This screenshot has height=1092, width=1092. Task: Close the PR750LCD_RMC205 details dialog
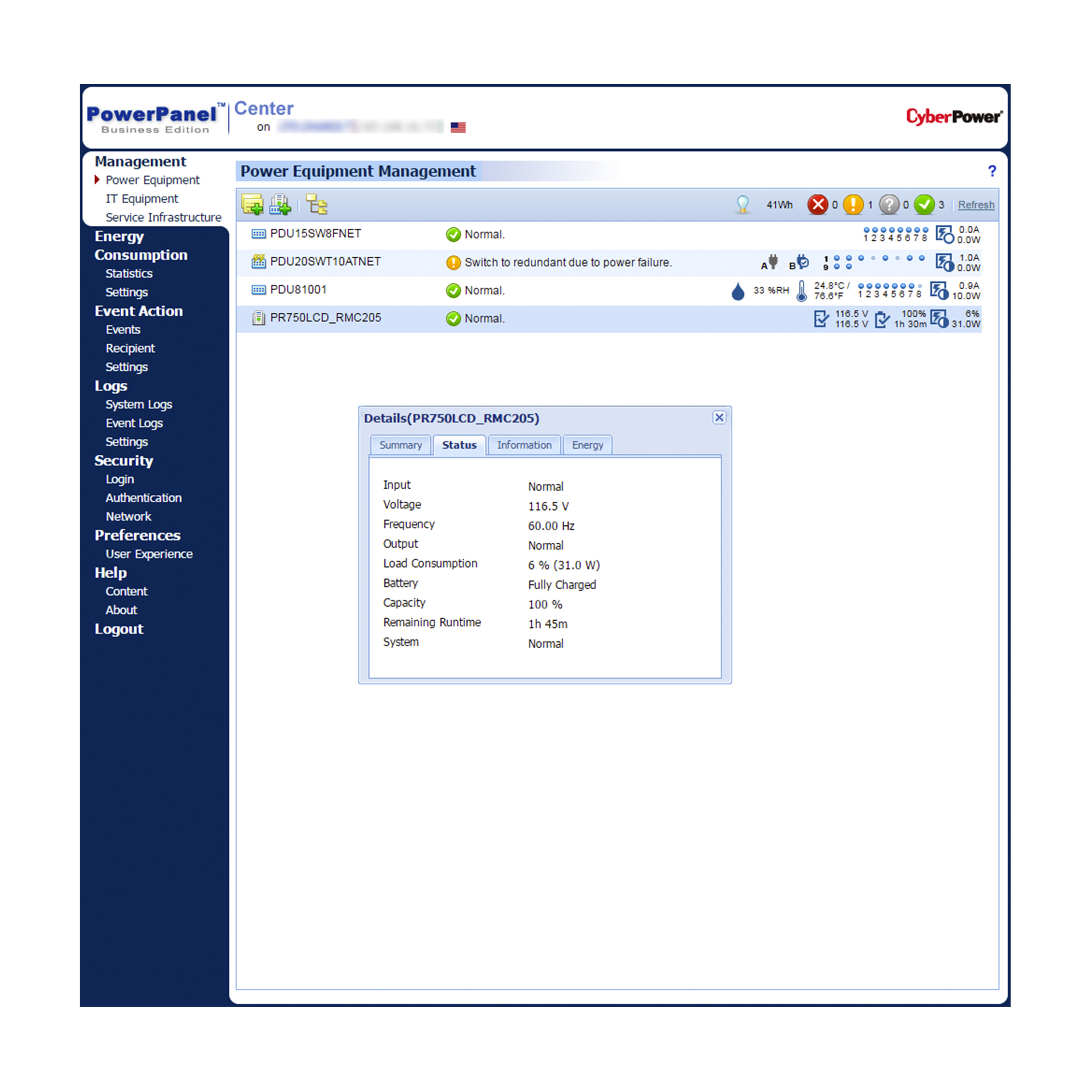719,418
